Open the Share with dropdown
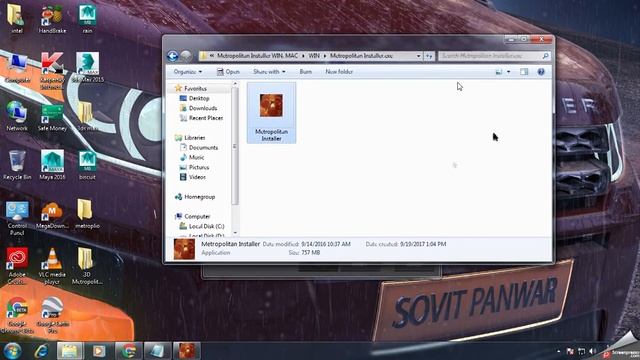 pyautogui.click(x=269, y=72)
